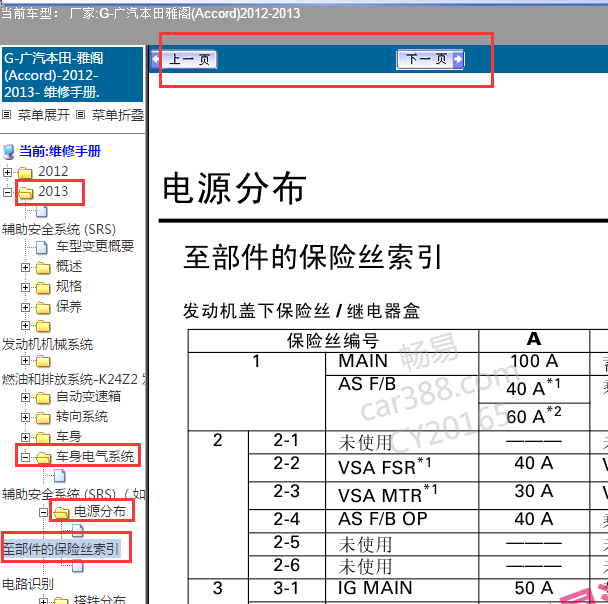Viewport: 608px width, 604px height.
Task: Click the 保险丝编号 column header
Action: coord(333,341)
